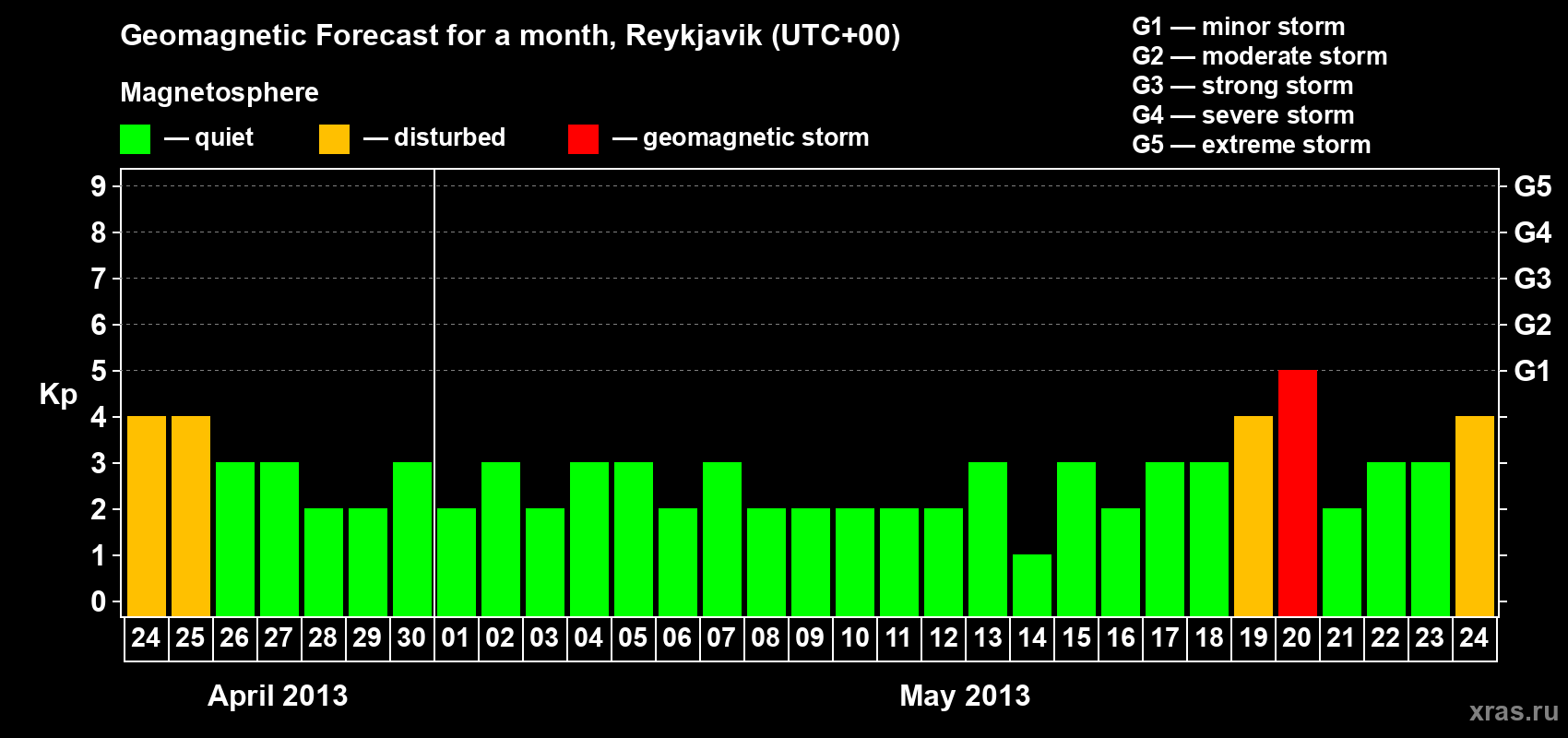Click the 'disturbed' legend label
1568x738 pixels.
pos(449,137)
